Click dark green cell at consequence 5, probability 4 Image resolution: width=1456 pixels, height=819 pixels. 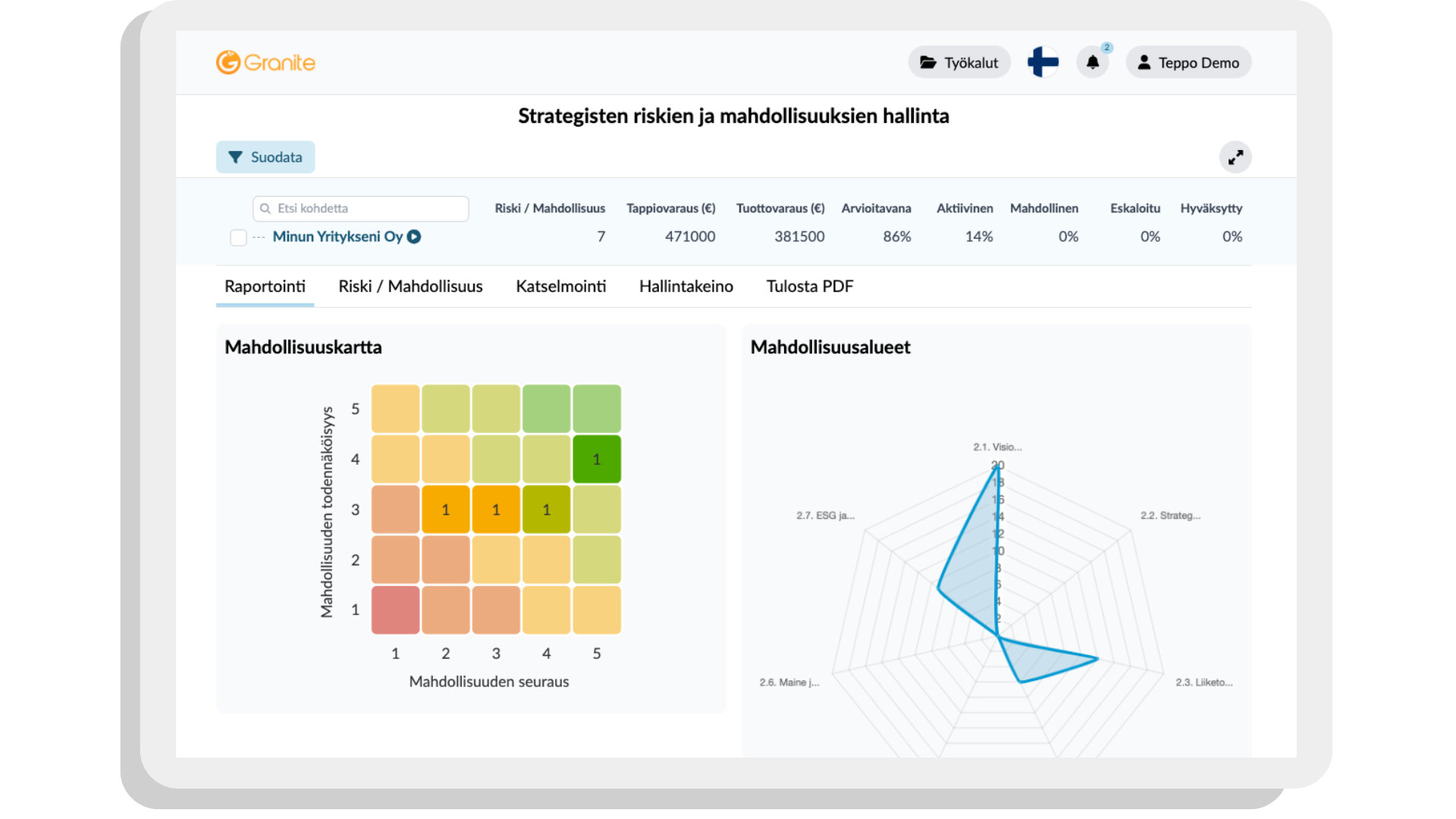(597, 460)
